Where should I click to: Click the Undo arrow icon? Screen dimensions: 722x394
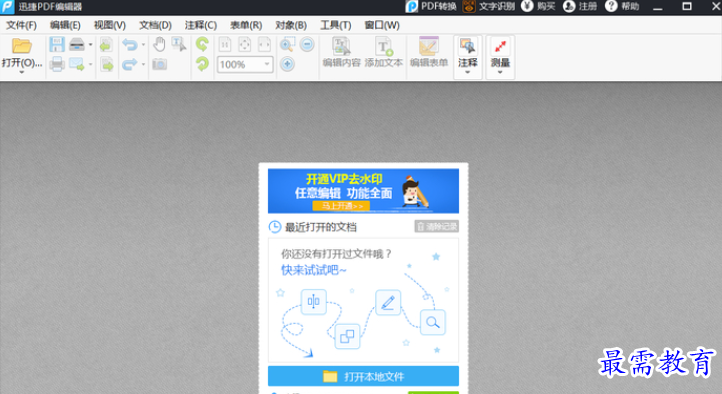pyautogui.click(x=130, y=45)
